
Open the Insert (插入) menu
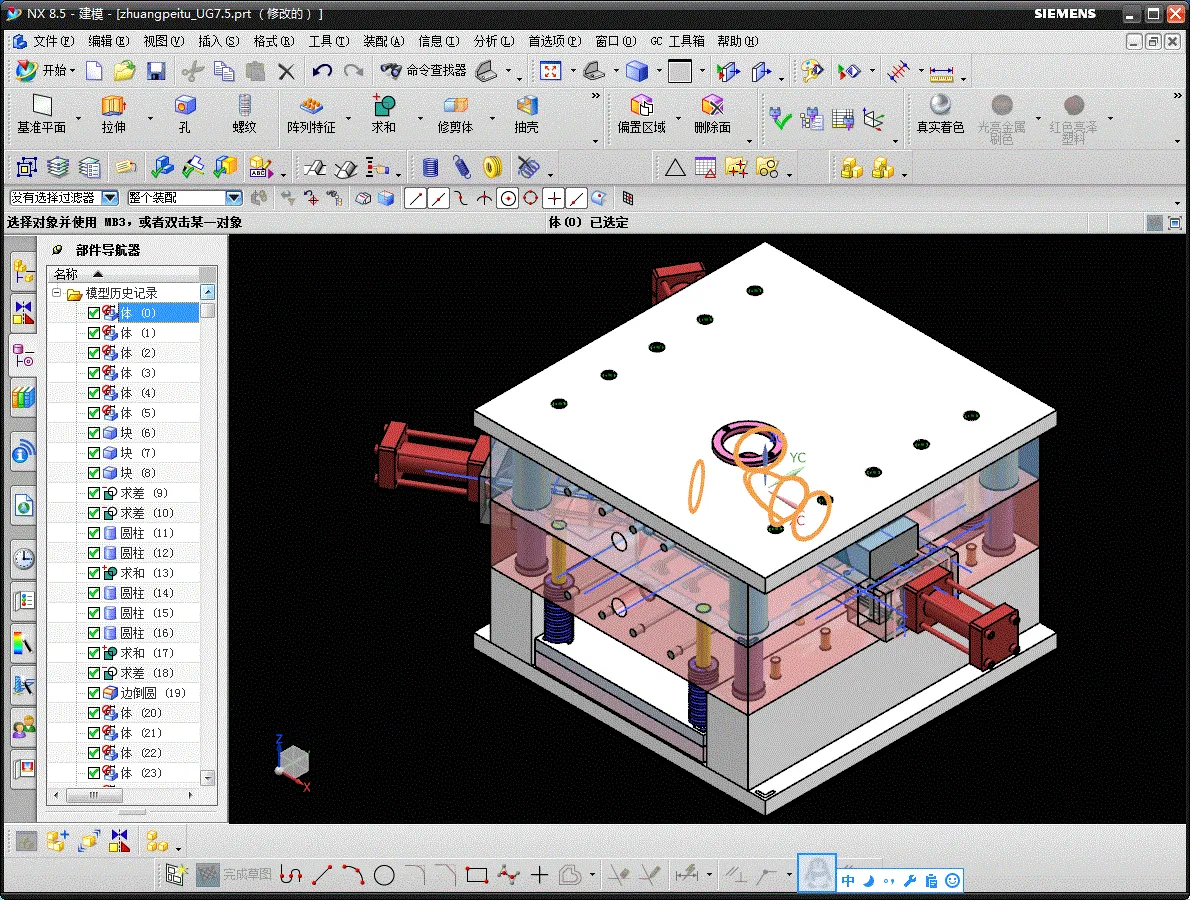(219, 41)
